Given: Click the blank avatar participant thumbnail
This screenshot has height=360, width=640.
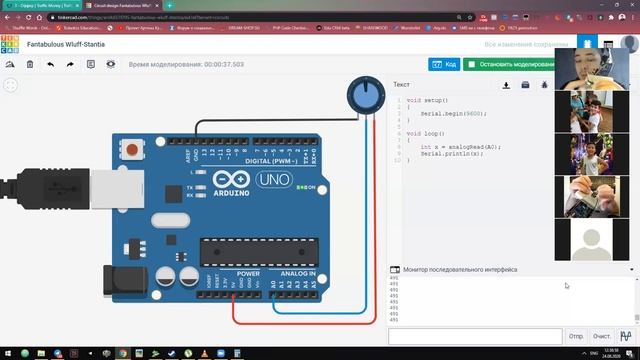Looking at the screenshot, I should 592,240.
